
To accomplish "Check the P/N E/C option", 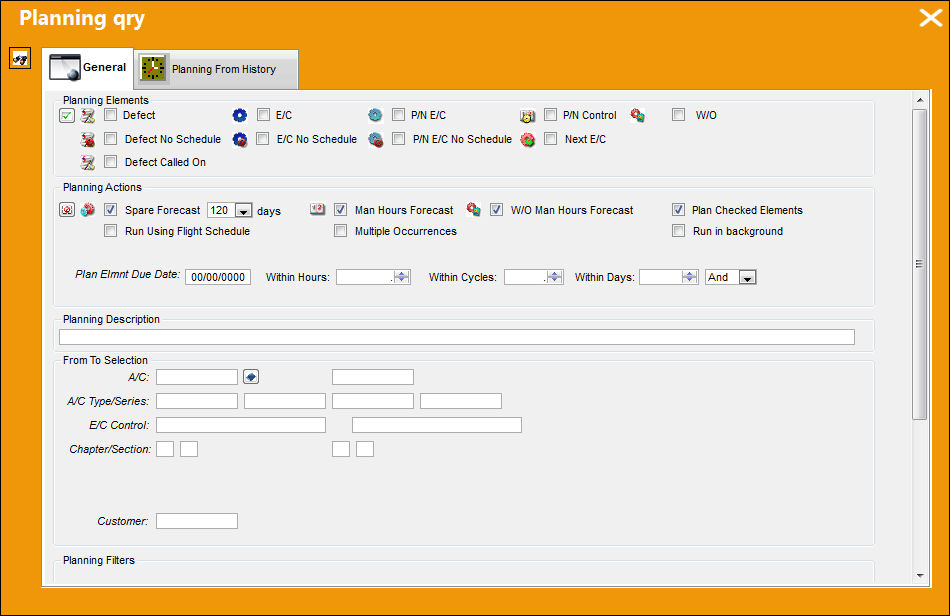I will tap(399, 114).
